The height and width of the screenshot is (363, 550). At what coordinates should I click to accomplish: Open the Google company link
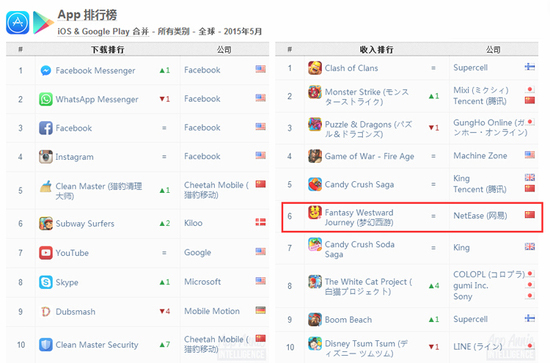click(x=197, y=253)
